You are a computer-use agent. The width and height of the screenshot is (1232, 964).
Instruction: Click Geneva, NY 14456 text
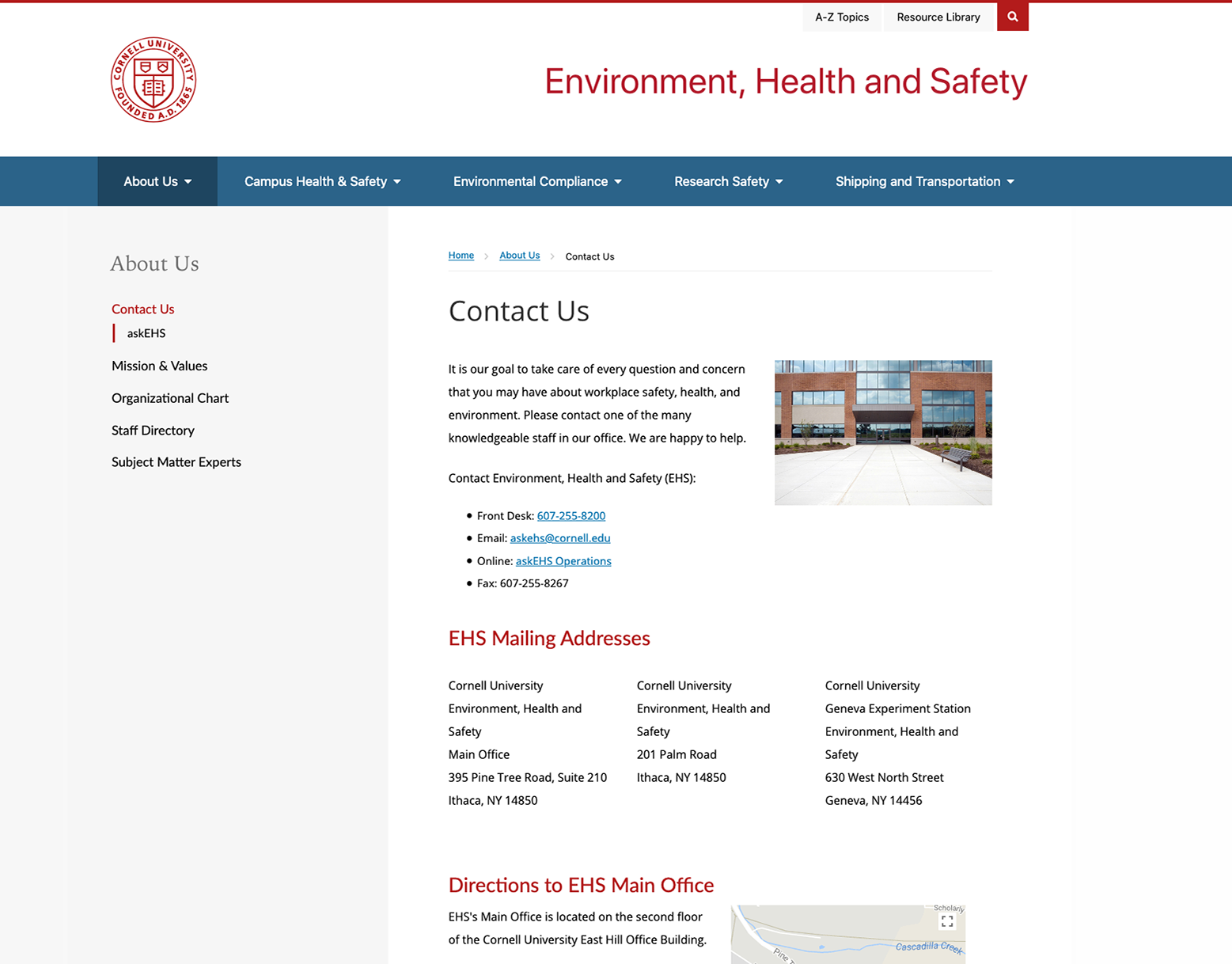click(874, 800)
